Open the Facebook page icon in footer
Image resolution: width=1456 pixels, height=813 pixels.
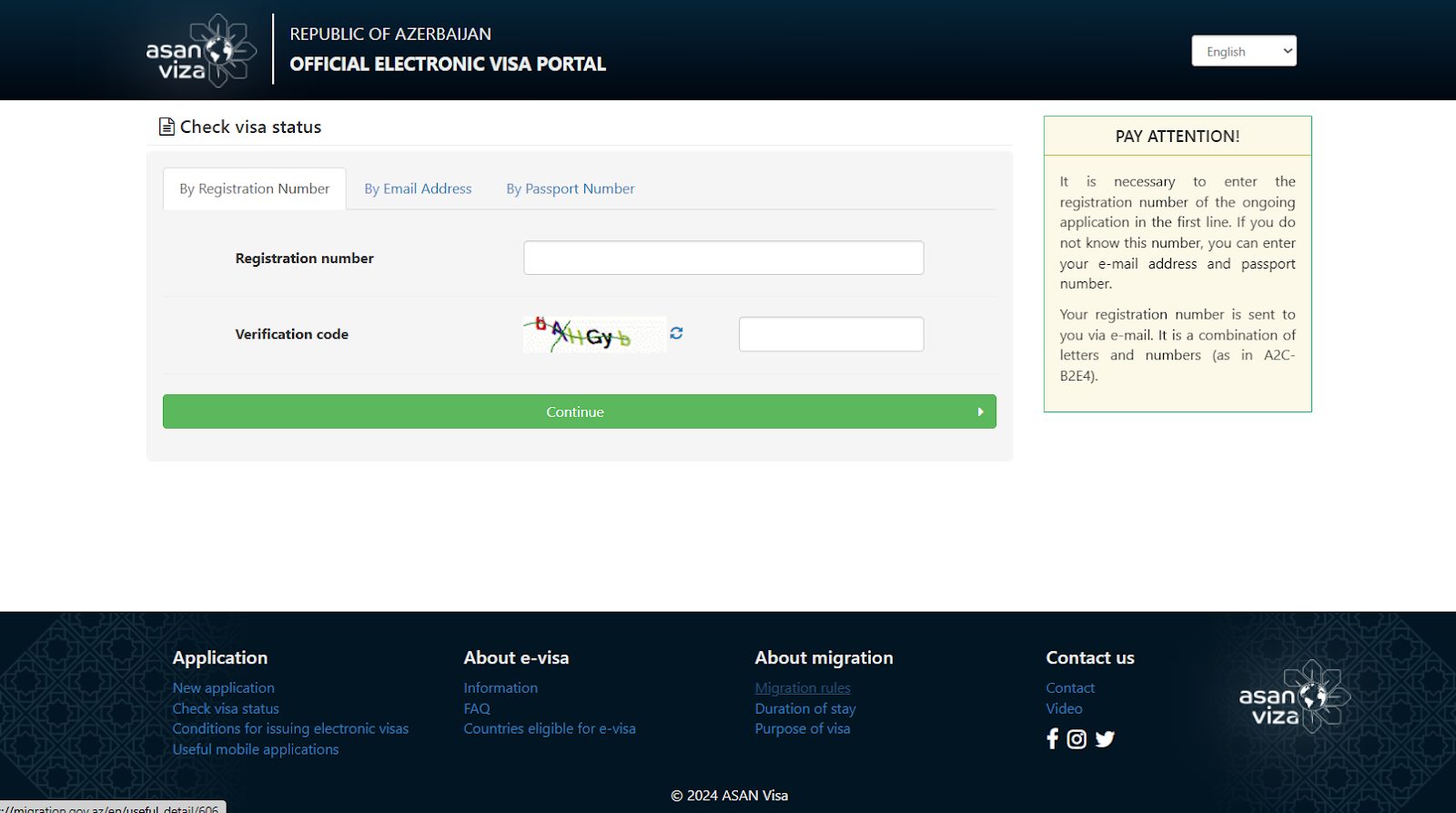click(1053, 738)
